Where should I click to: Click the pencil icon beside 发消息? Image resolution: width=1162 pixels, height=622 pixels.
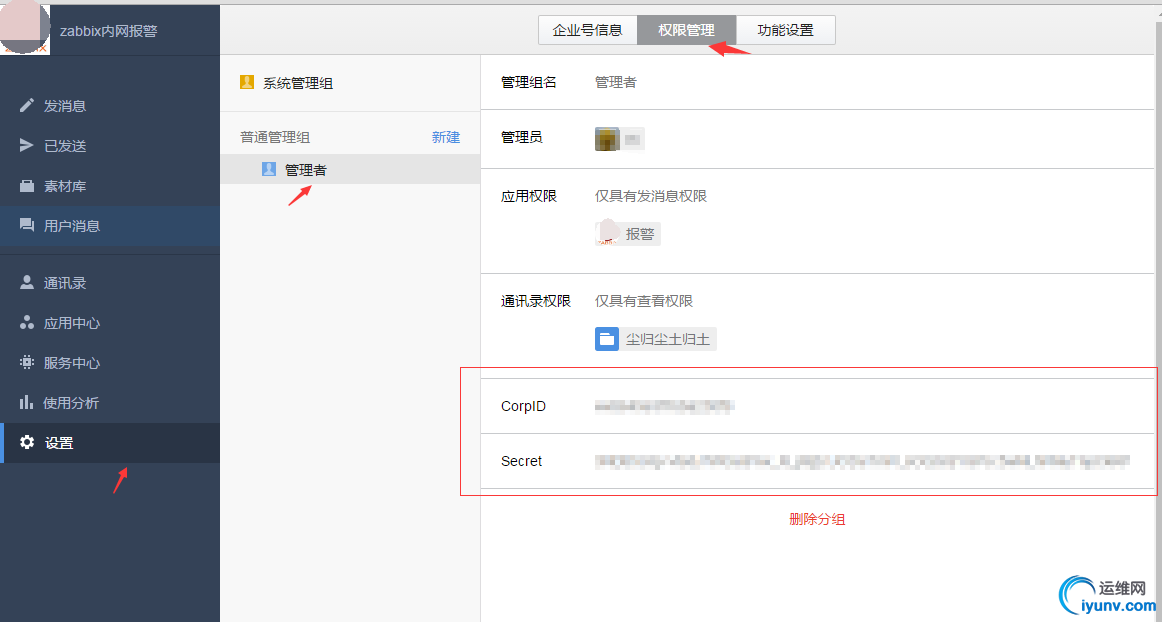tap(27, 105)
